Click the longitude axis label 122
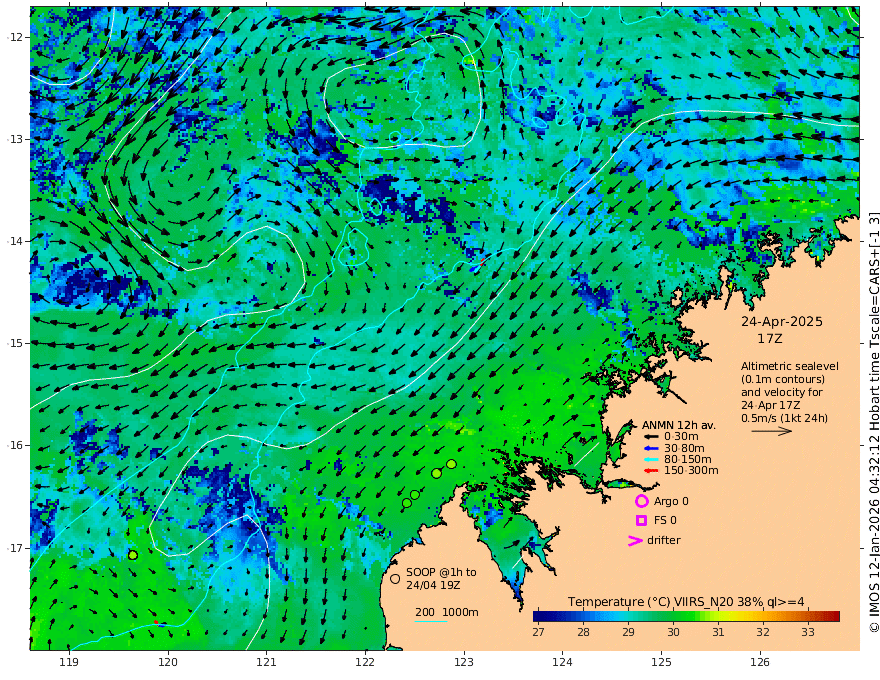 365,663
